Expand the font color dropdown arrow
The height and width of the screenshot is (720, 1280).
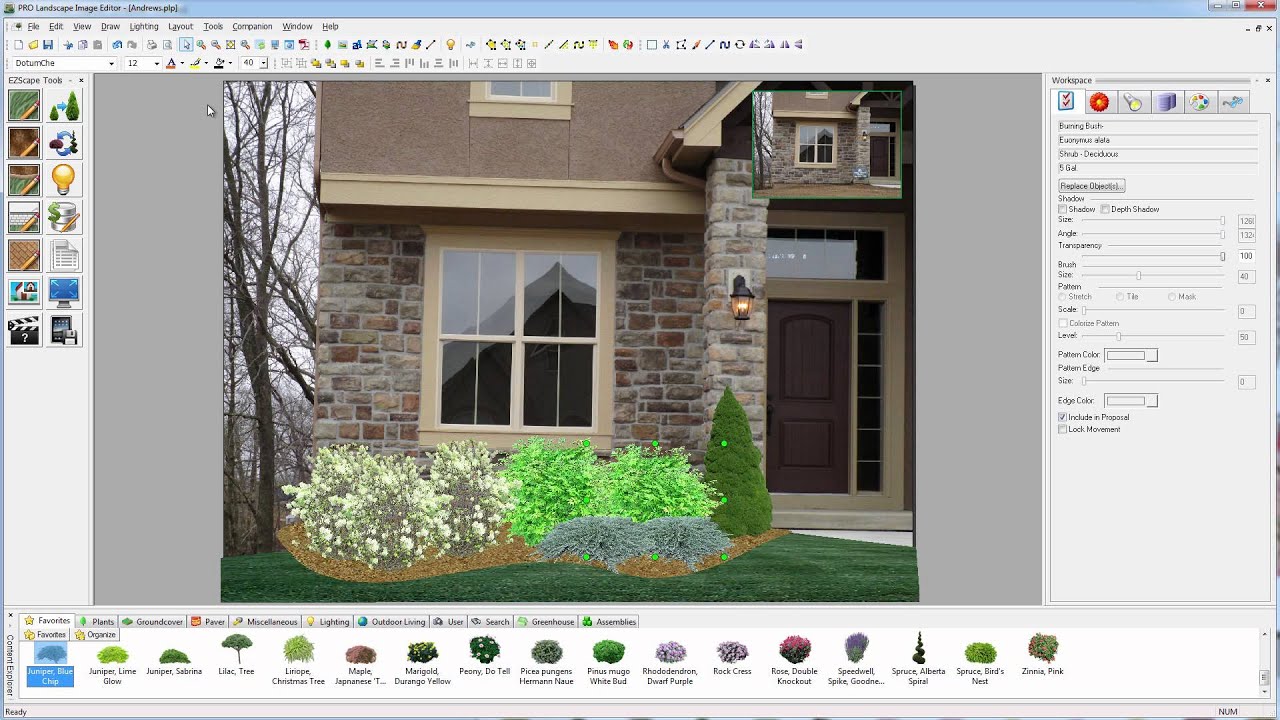click(181, 63)
